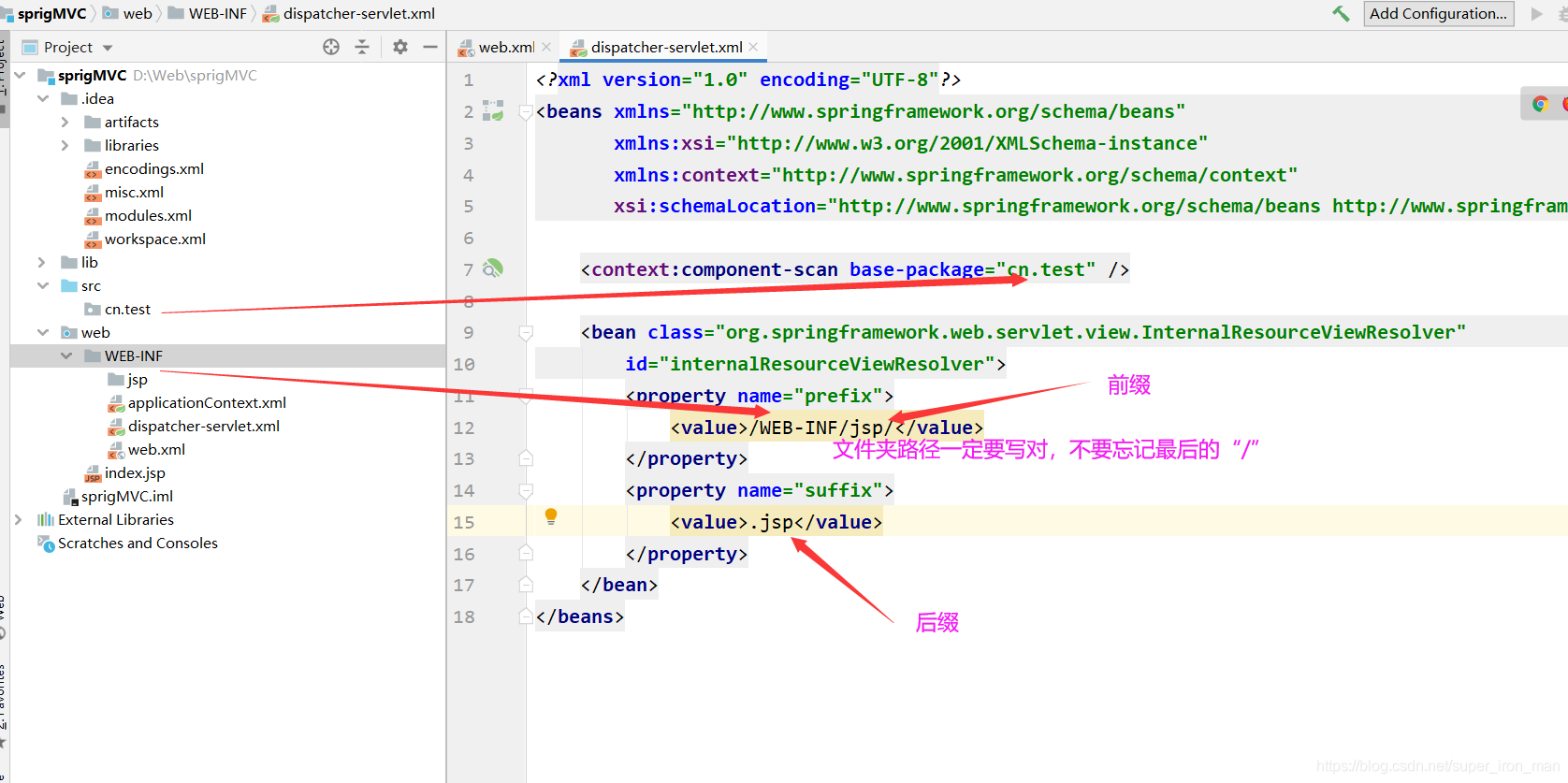Fold the bean element on line 9

[526, 333]
